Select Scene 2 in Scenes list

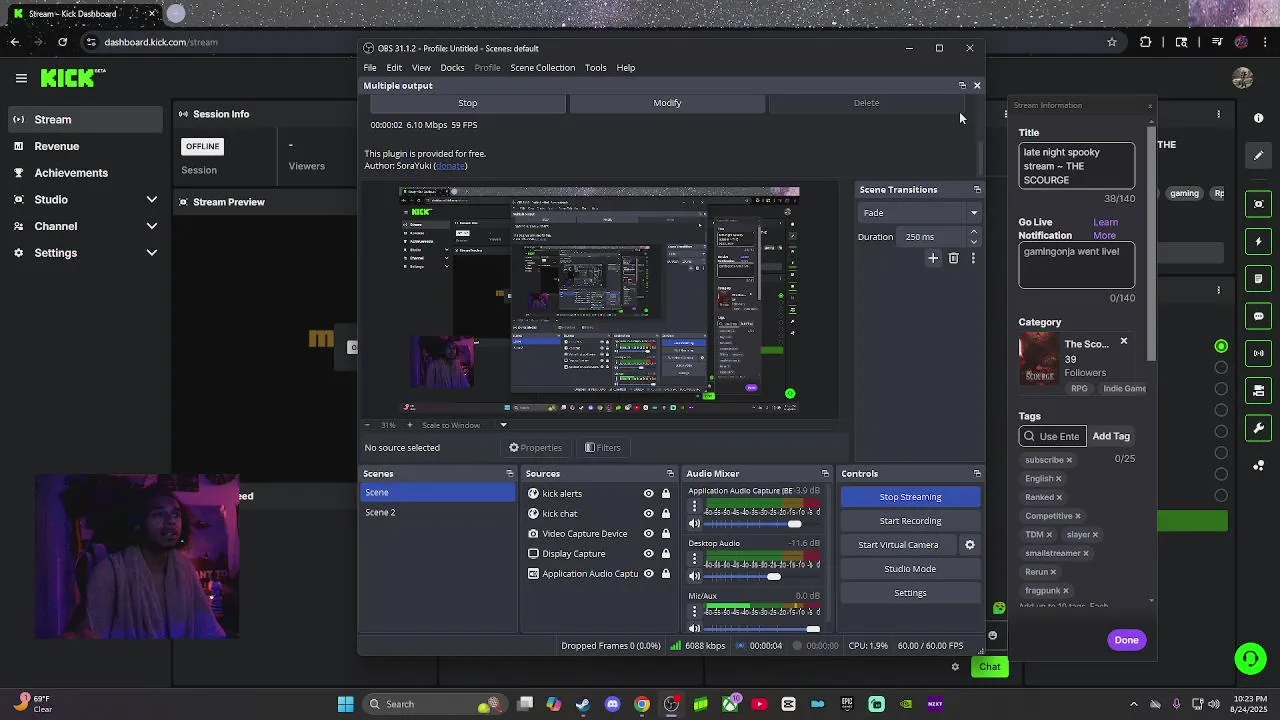point(437,512)
